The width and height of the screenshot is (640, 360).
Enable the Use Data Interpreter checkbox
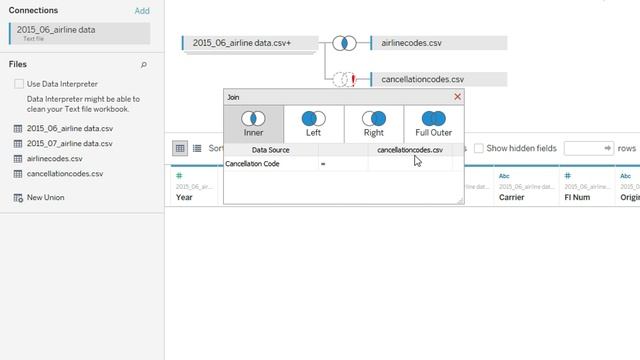pos(19,84)
